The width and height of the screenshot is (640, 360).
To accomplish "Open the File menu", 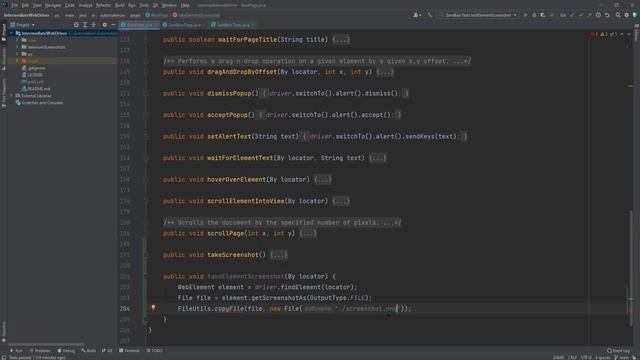I will pos(15,5).
